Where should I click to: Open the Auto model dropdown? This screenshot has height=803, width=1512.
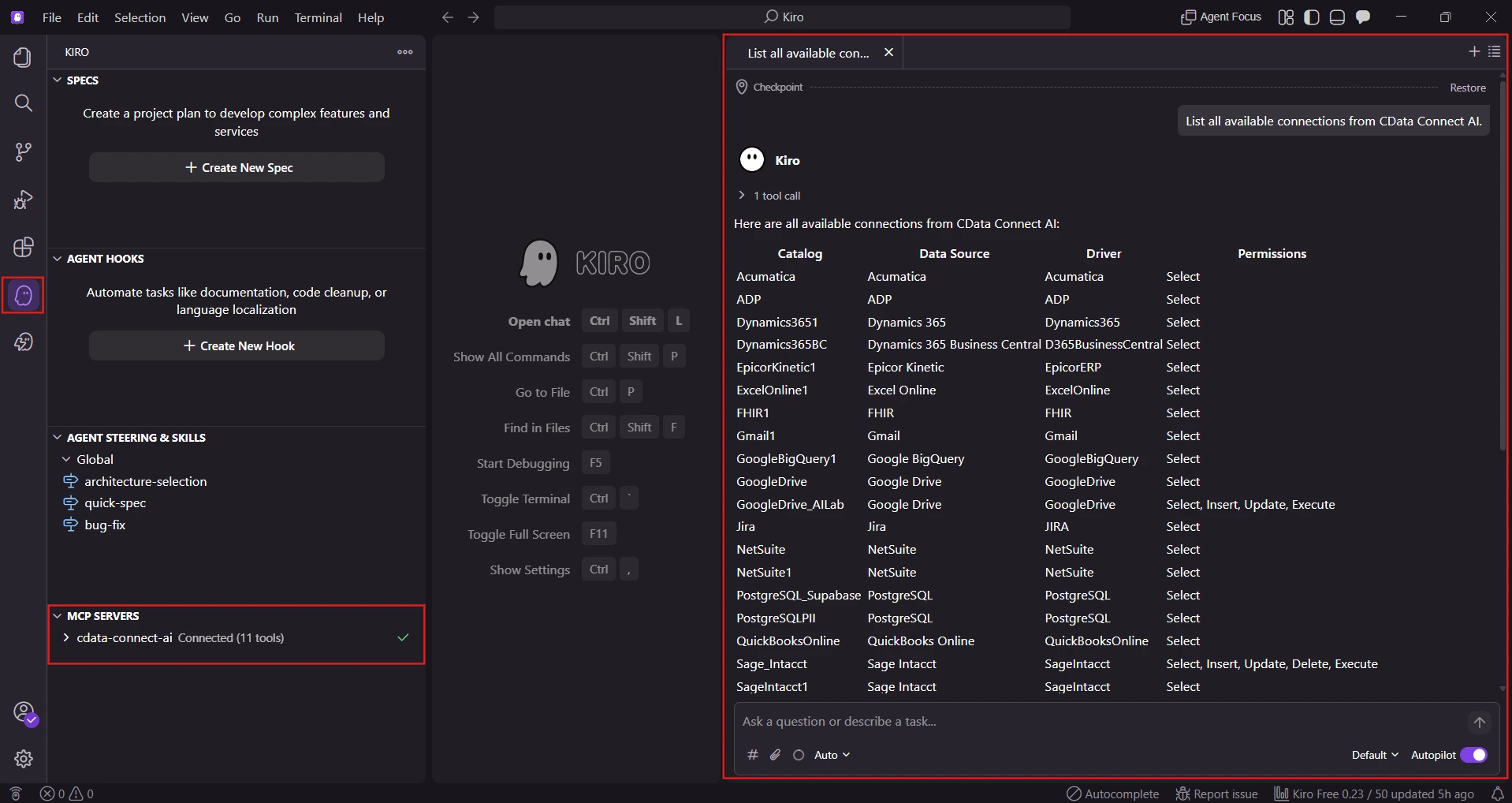(x=832, y=755)
